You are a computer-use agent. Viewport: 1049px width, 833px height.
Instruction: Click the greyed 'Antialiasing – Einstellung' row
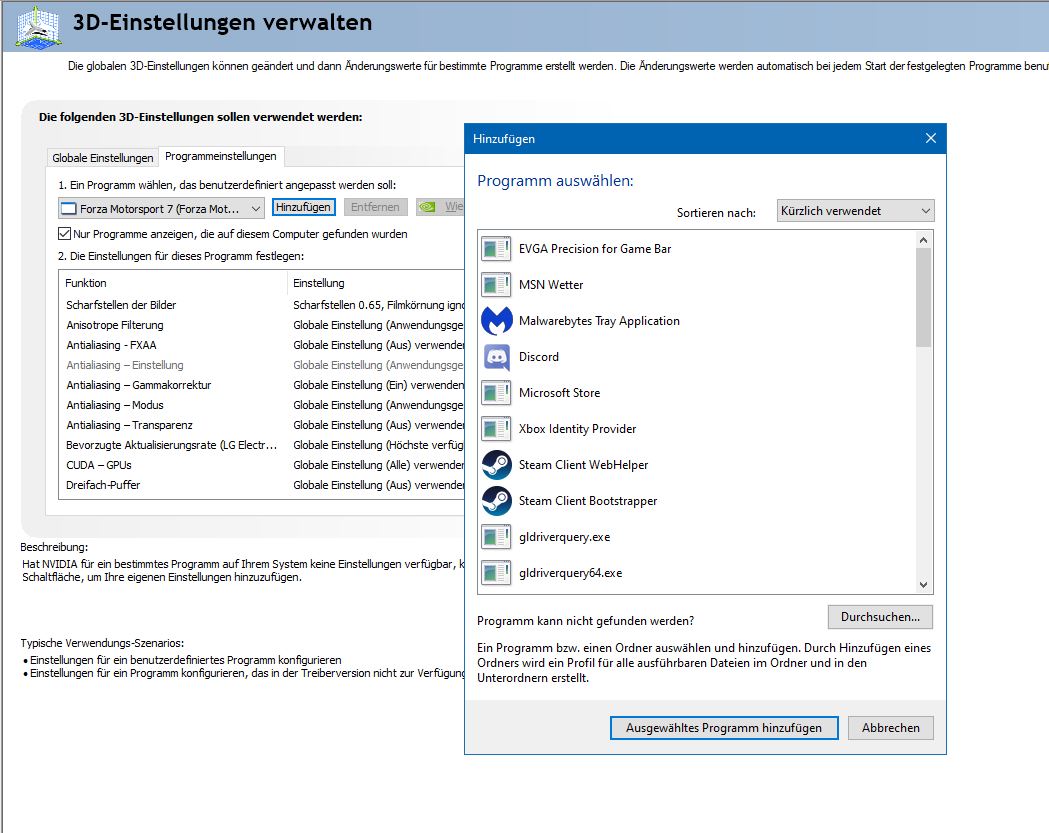(262, 365)
